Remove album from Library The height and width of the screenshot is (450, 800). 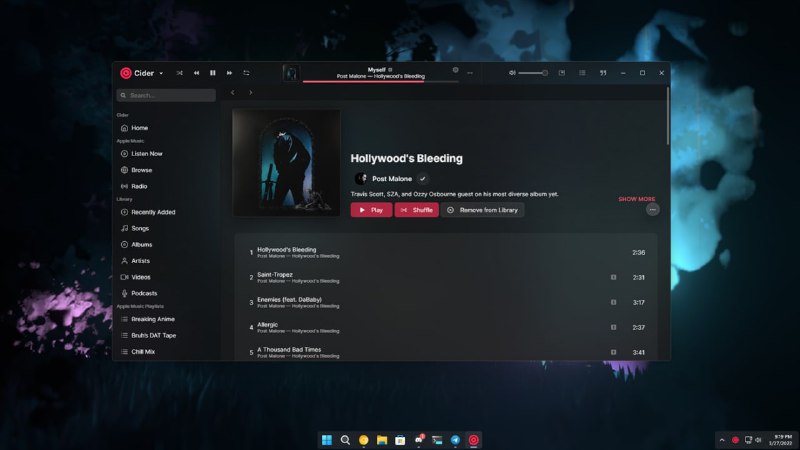click(483, 210)
